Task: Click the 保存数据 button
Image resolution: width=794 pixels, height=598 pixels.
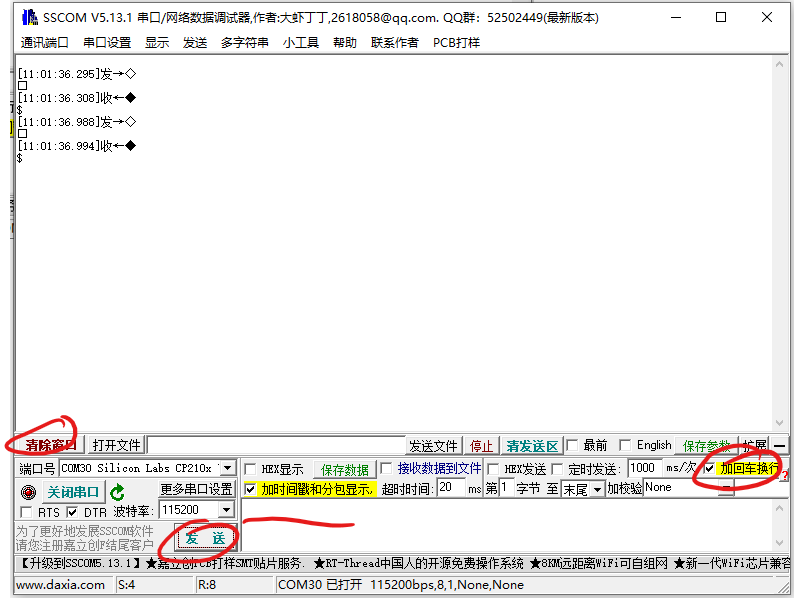Action: (x=345, y=470)
